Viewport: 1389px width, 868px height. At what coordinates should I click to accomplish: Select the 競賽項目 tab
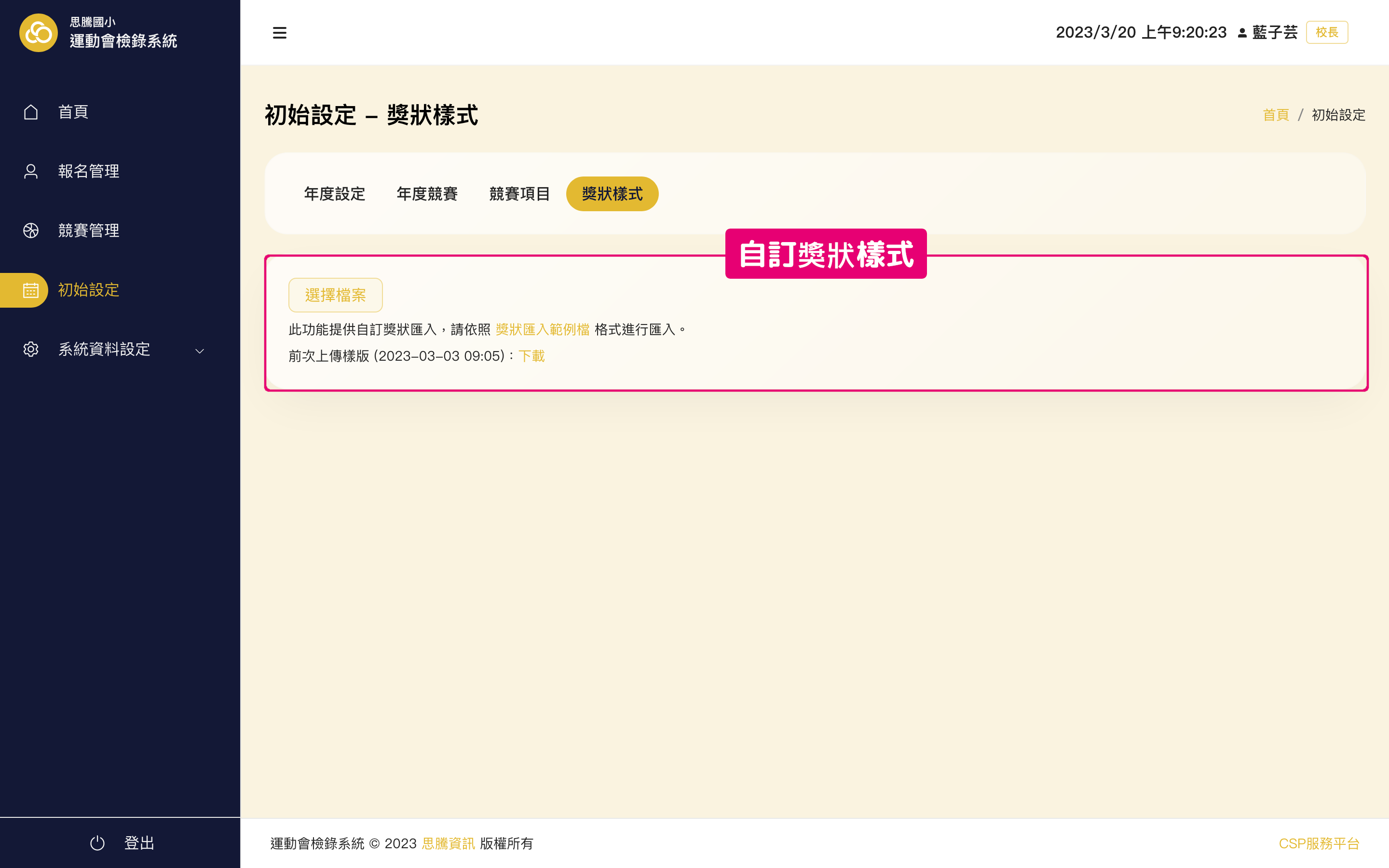point(519,193)
